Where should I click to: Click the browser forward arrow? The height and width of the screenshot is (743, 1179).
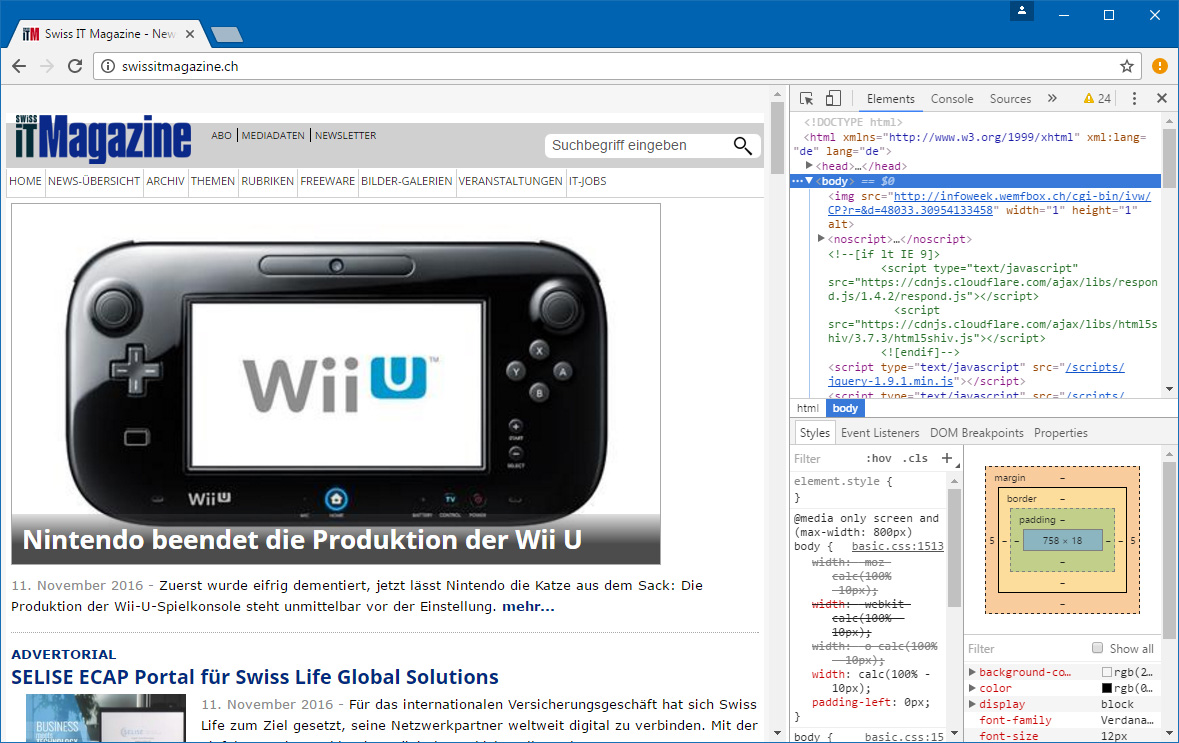point(47,66)
